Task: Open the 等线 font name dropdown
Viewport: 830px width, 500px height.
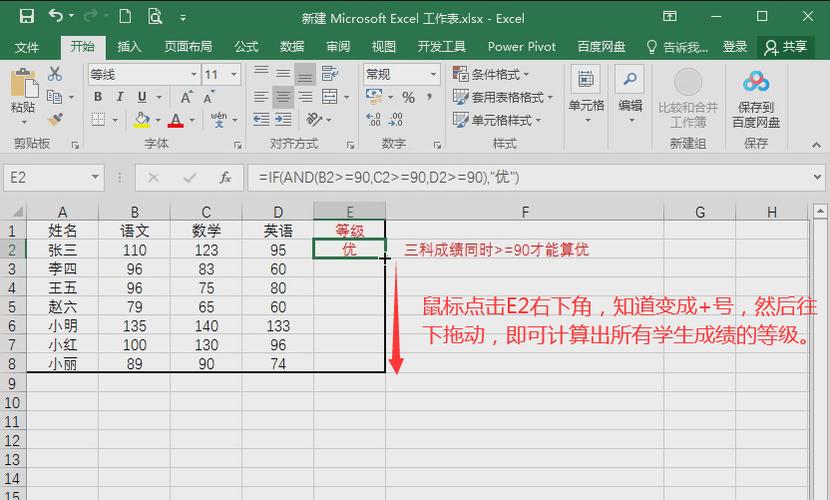Action: click(194, 75)
